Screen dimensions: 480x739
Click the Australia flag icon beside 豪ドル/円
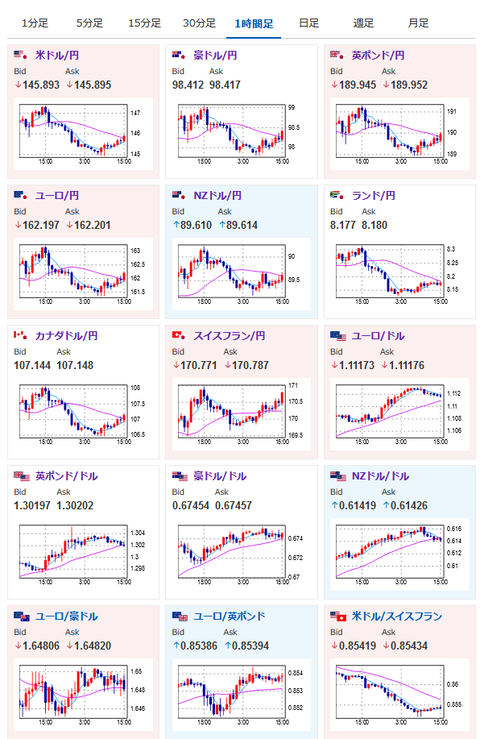click(179, 55)
